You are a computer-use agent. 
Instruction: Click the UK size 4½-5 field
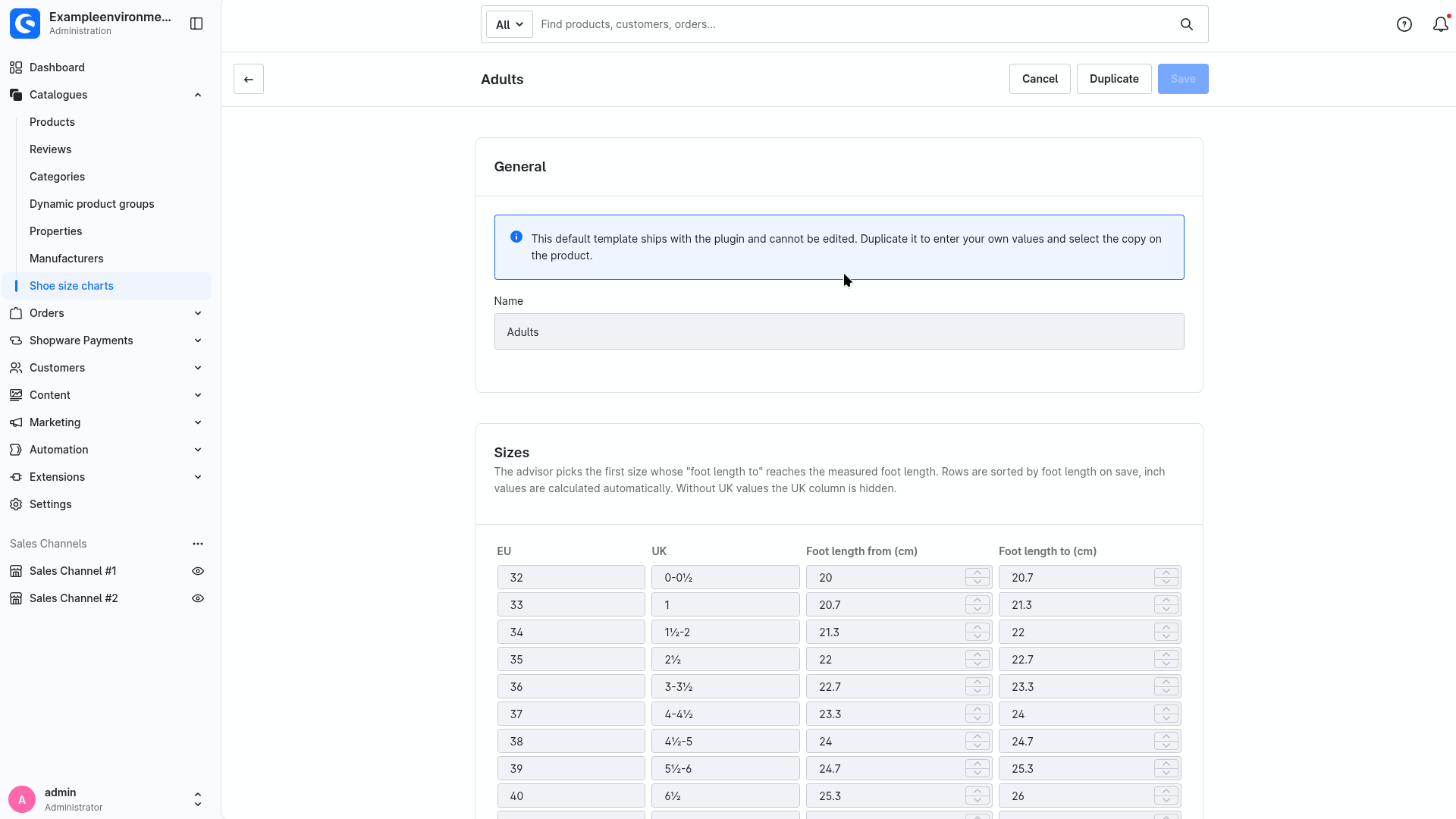click(726, 741)
